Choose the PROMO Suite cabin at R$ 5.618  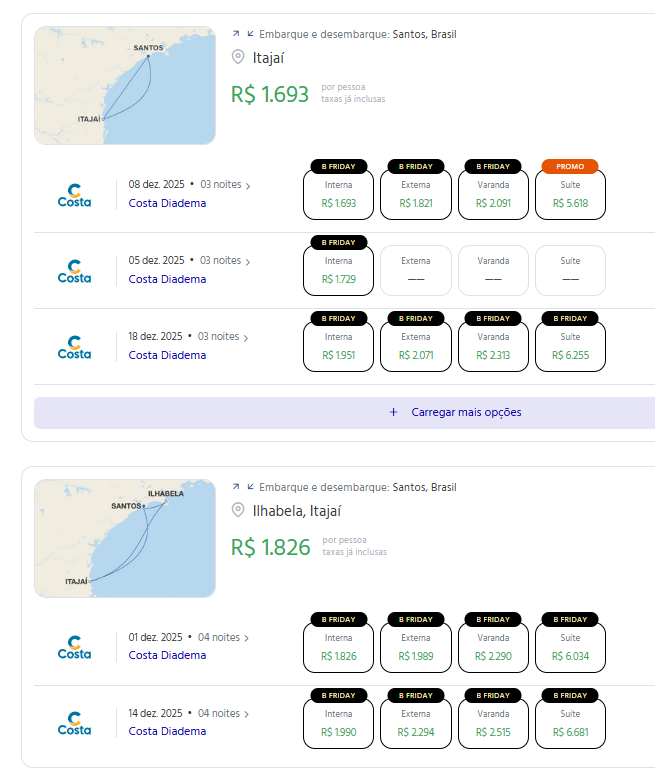[570, 194]
